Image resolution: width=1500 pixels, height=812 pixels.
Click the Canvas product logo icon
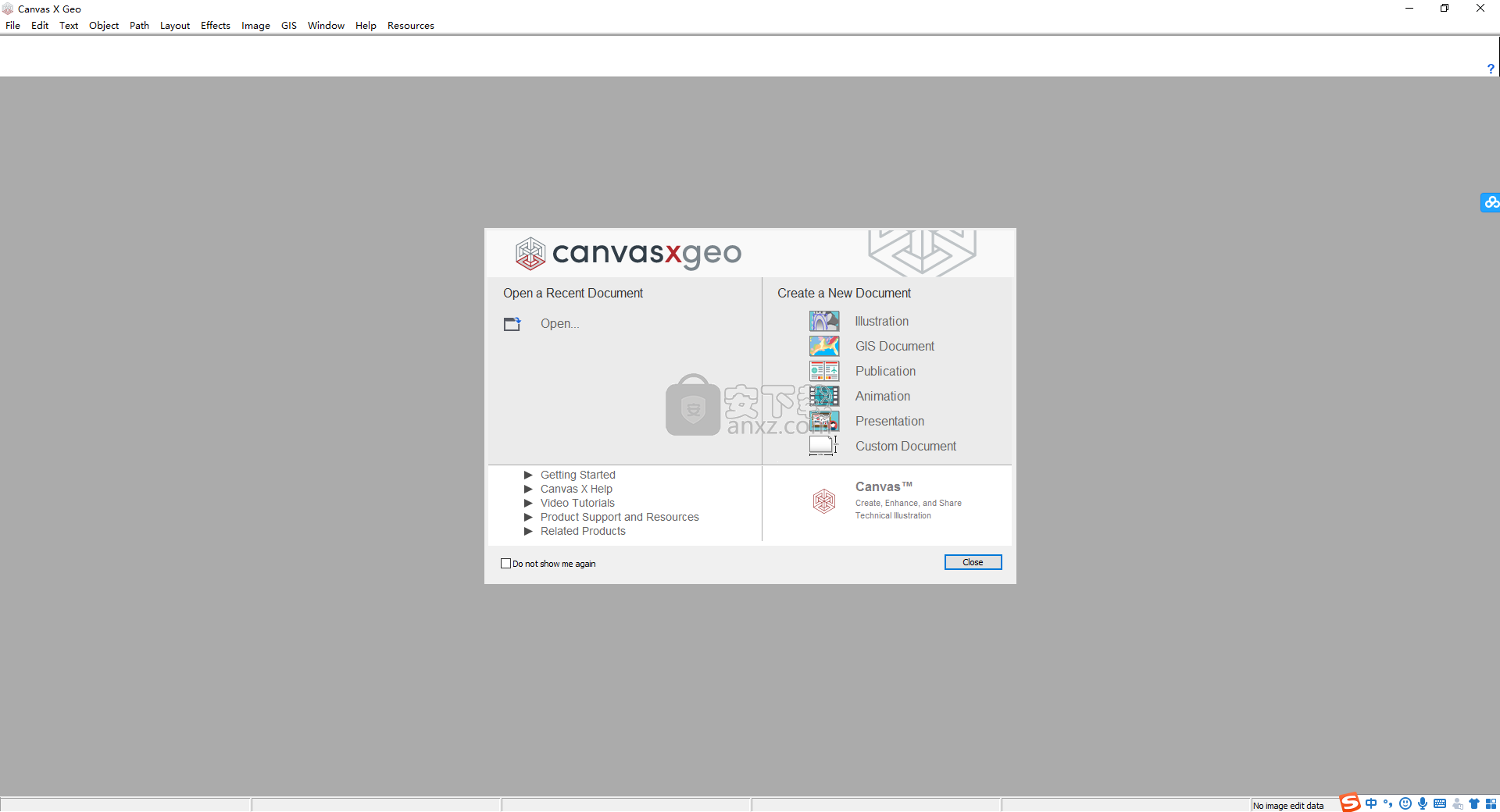pyautogui.click(x=824, y=500)
